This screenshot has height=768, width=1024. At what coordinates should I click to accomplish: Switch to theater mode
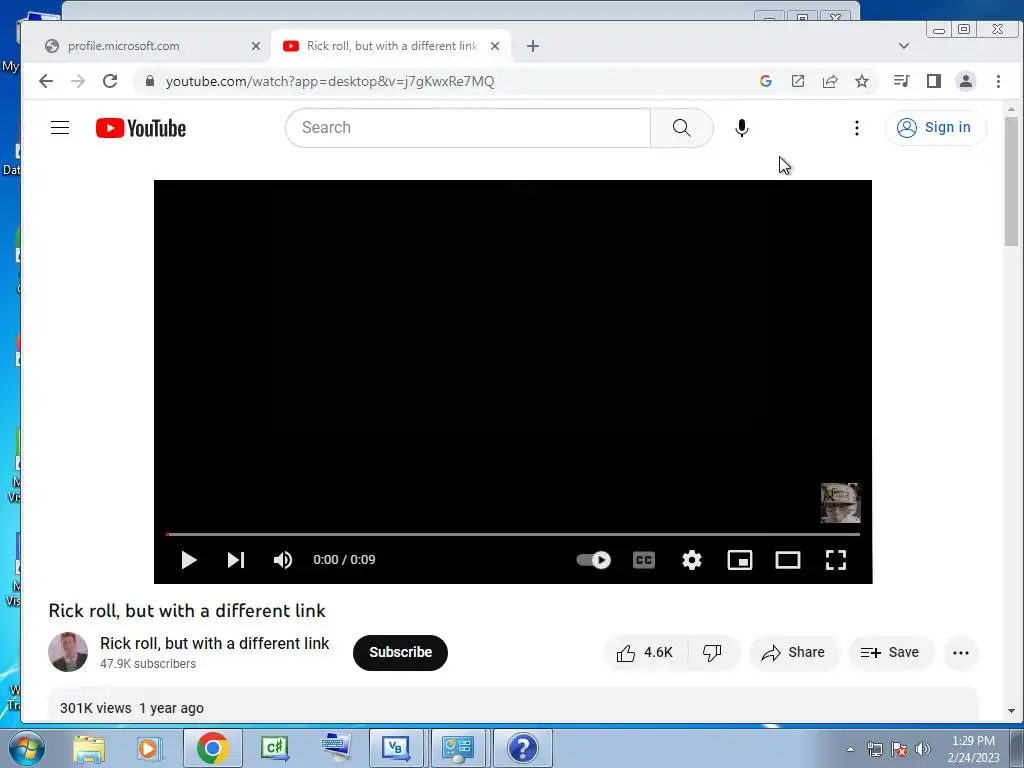click(788, 560)
